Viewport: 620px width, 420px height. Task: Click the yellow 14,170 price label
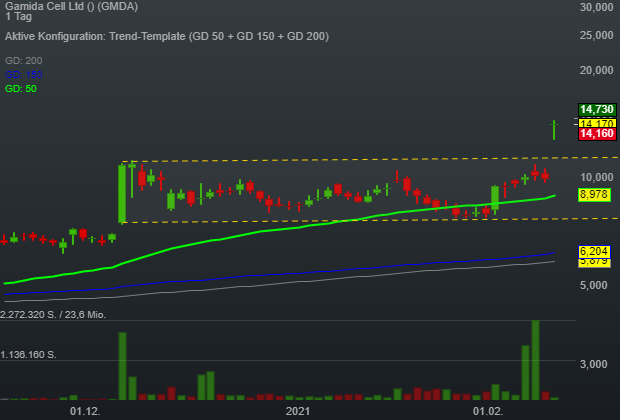(597, 123)
